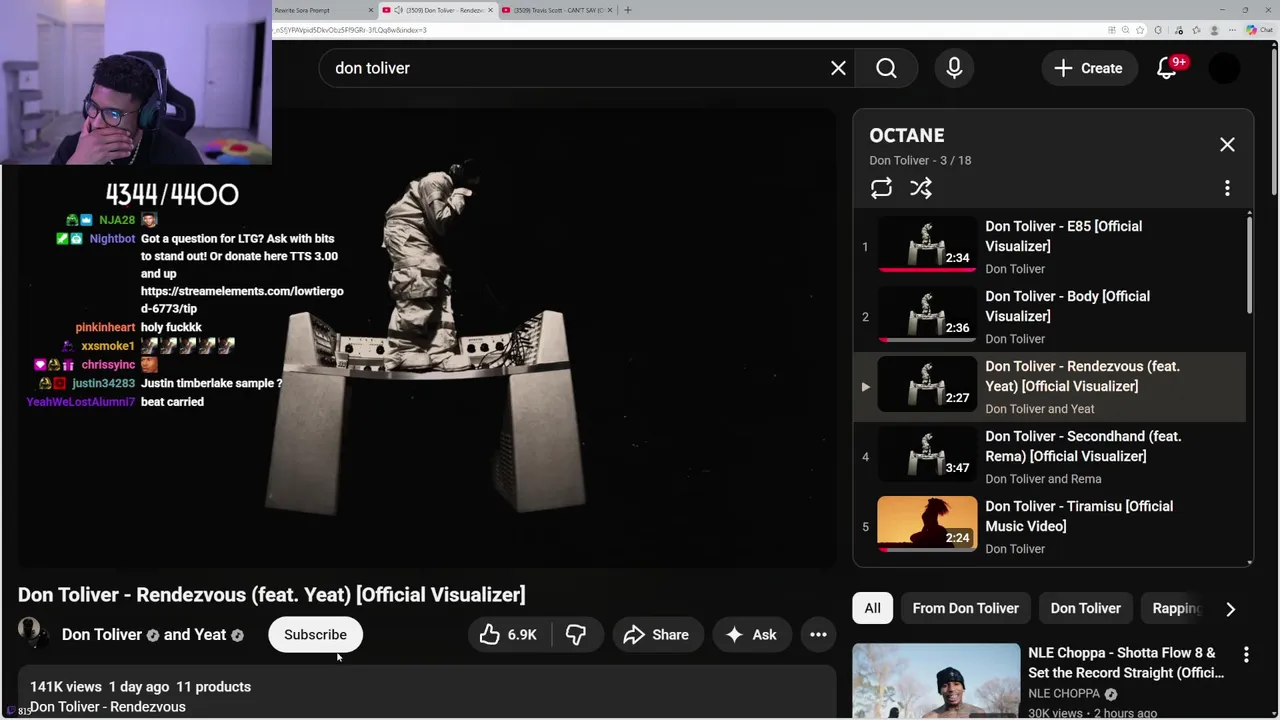The width and height of the screenshot is (1280, 720).
Task: Open the OCTANE playlist options menu
Action: tap(1227, 188)
